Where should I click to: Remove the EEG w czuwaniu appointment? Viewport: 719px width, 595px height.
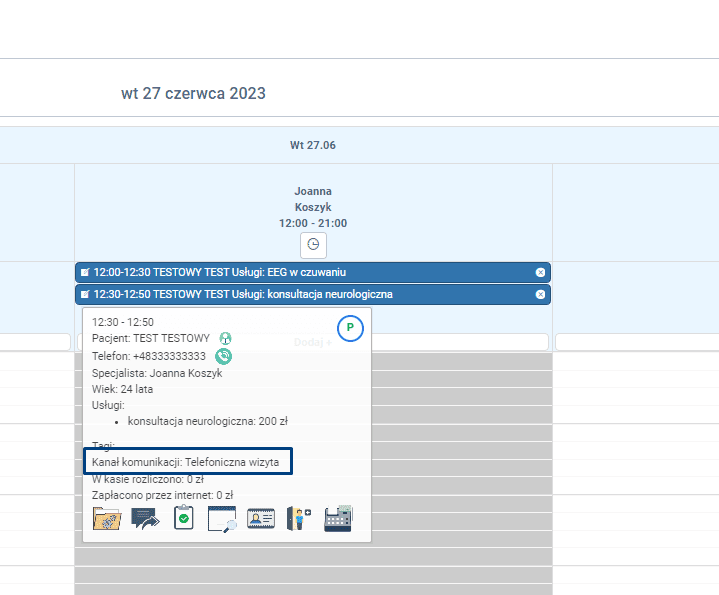tap(540, 272)
